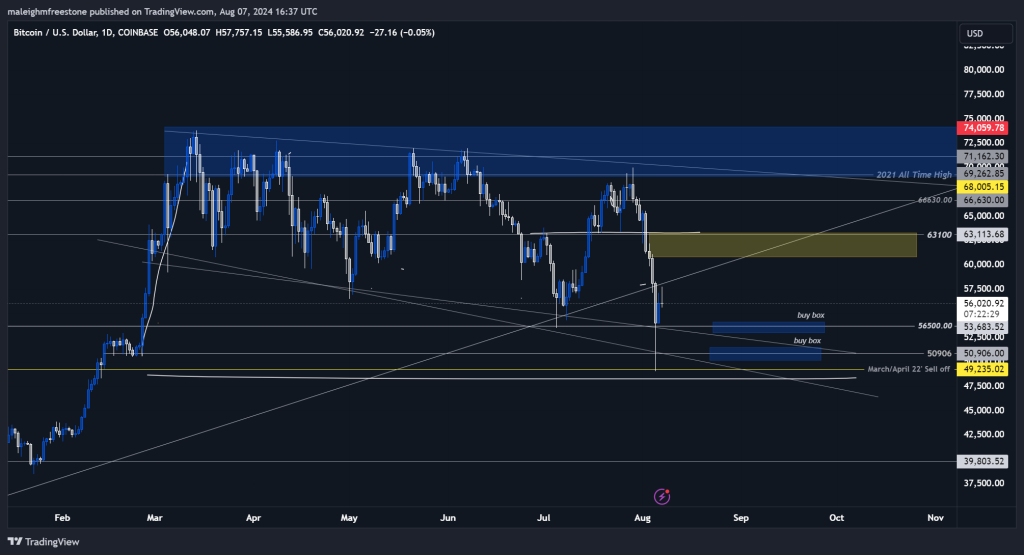
Task: Select the lower 'buy box' text label
Action: coord(807,341)
